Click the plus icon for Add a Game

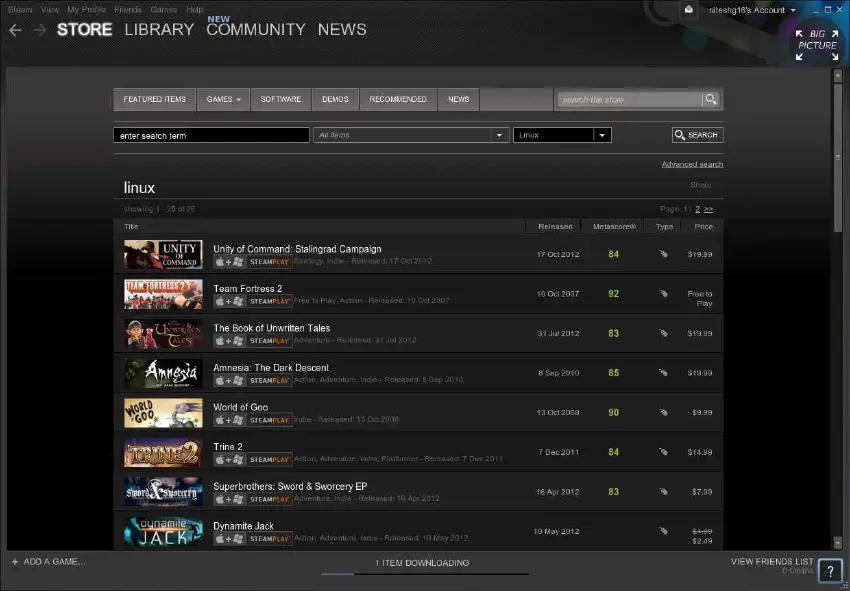pos(15,562)
